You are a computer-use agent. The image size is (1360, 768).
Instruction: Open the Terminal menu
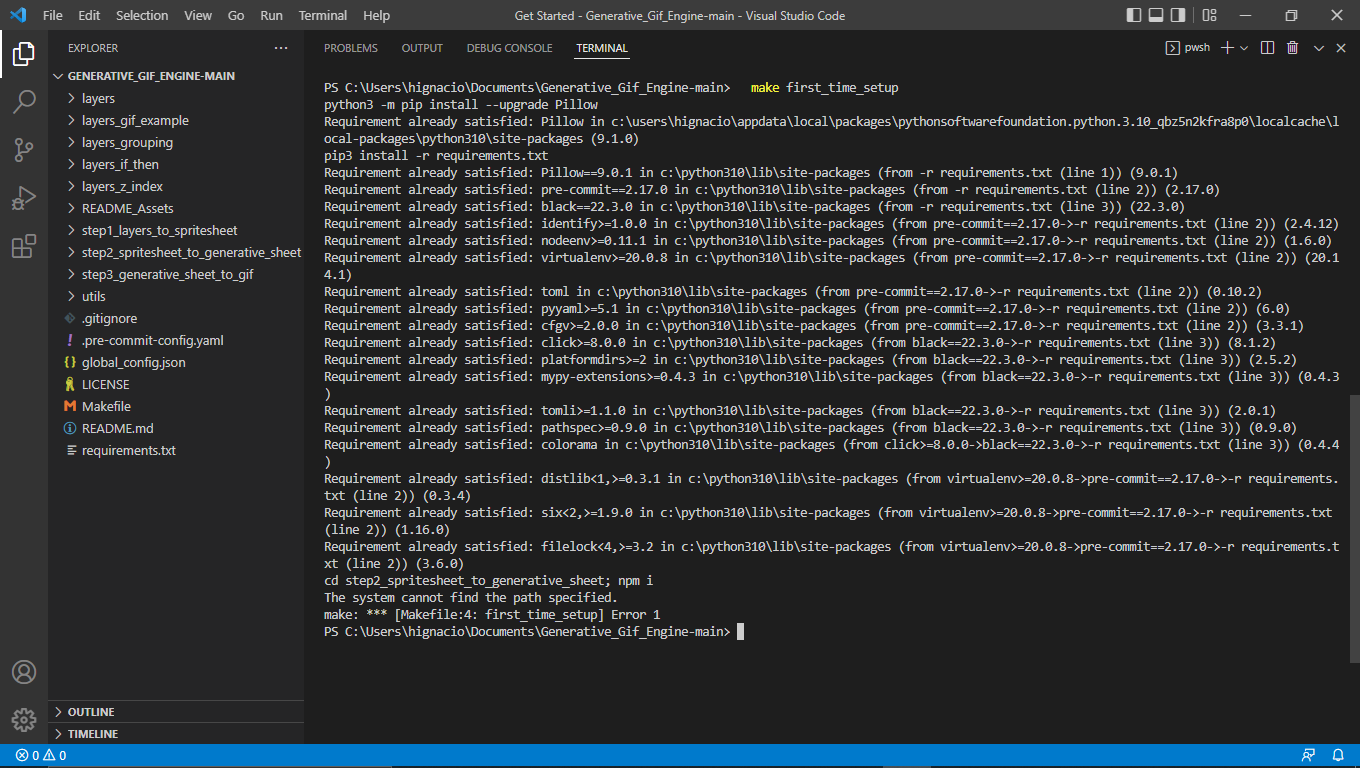323,15
